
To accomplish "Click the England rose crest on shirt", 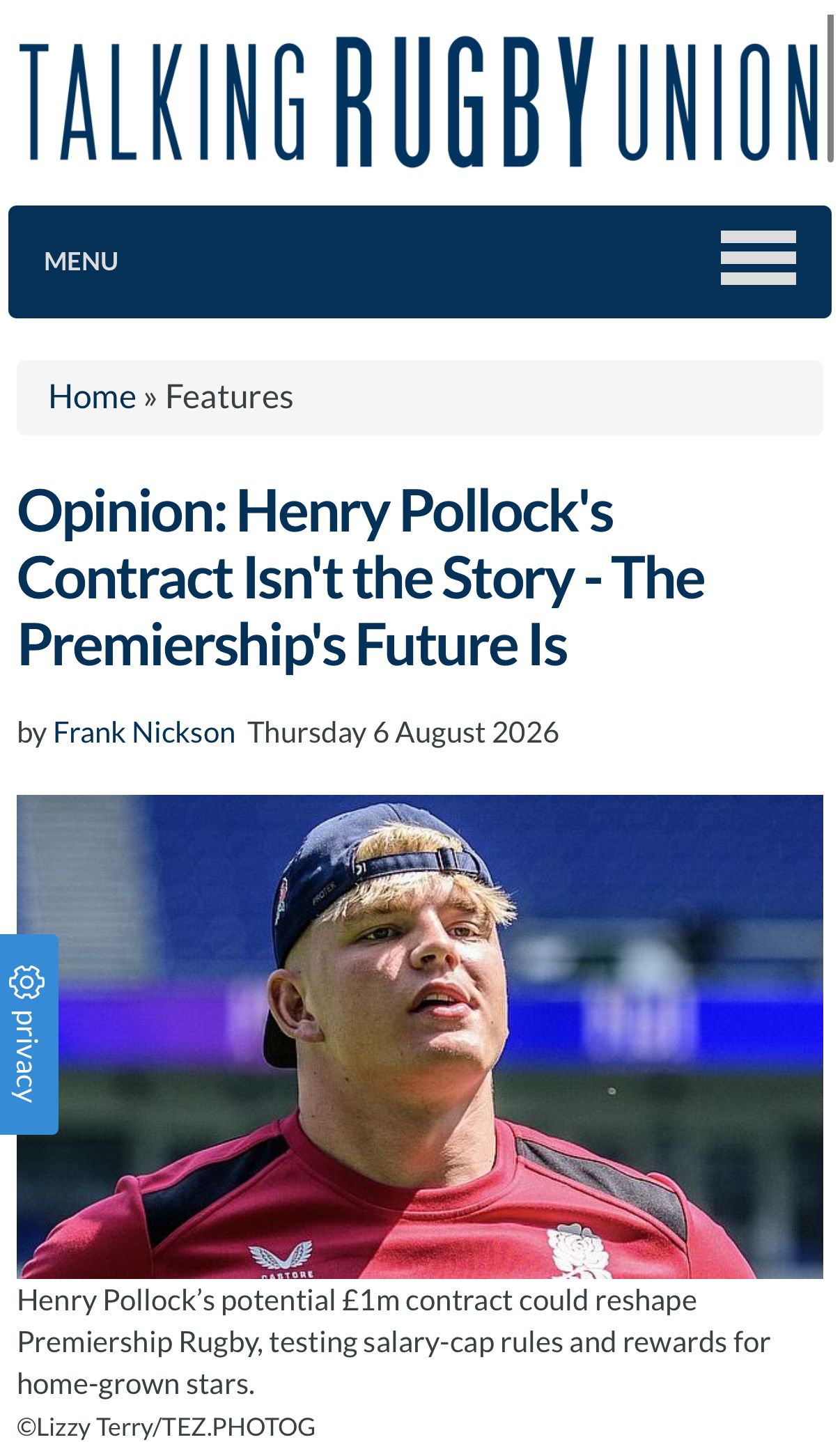I will (578, 1251).
